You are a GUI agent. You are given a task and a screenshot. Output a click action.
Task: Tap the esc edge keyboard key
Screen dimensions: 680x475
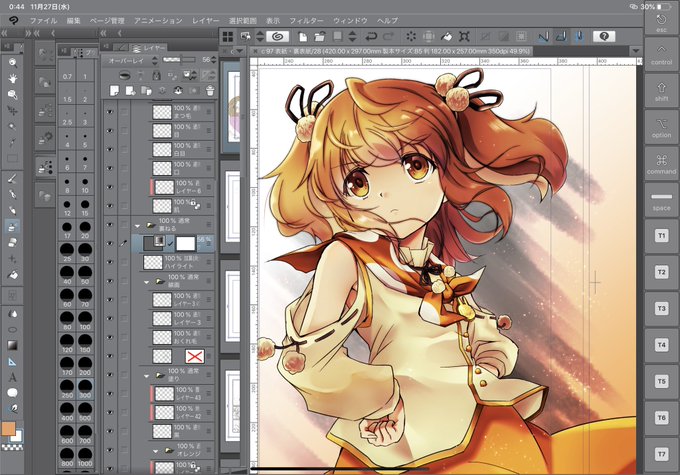coord(661,23)
